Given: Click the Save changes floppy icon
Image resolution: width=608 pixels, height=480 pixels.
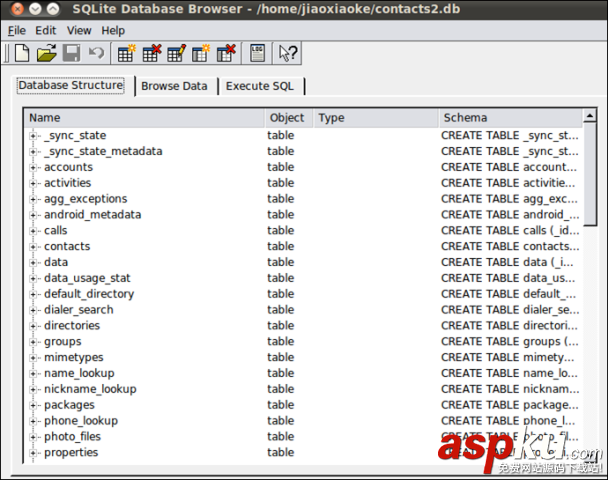Looking at the screenshot, I should point(71,53).
